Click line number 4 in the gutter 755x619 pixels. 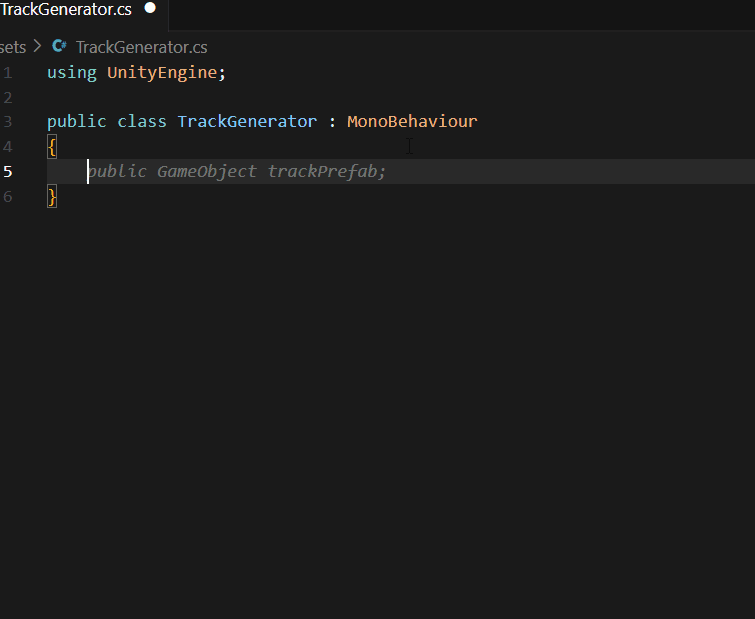pyautogui.click(x=7, y=146)
